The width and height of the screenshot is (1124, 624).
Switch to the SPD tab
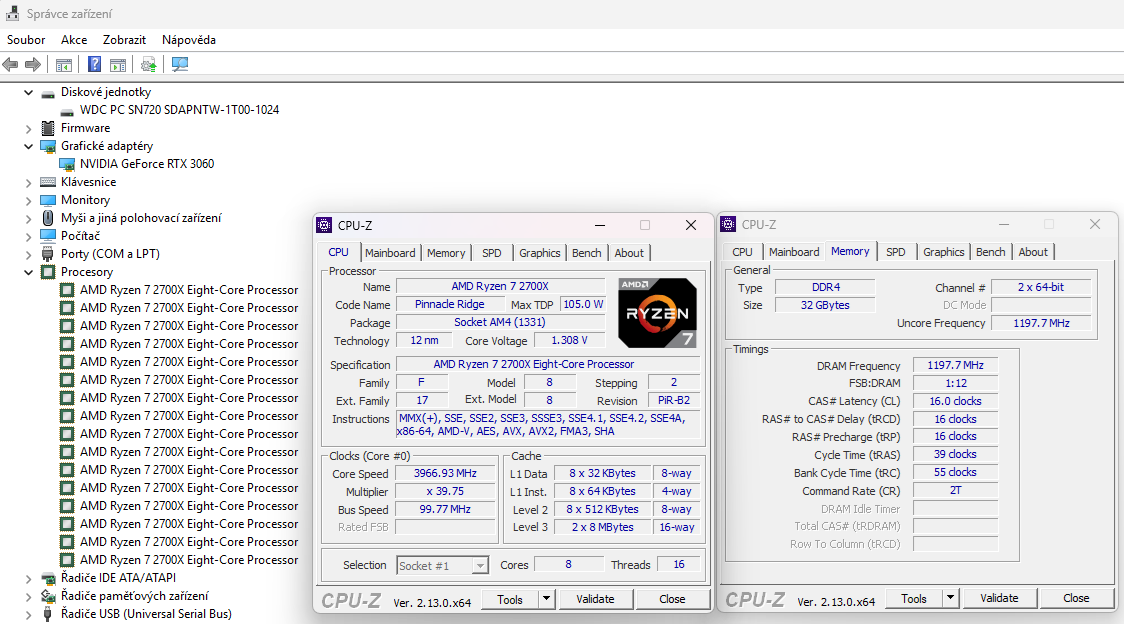pyautogui.click(x=491, y=252)
